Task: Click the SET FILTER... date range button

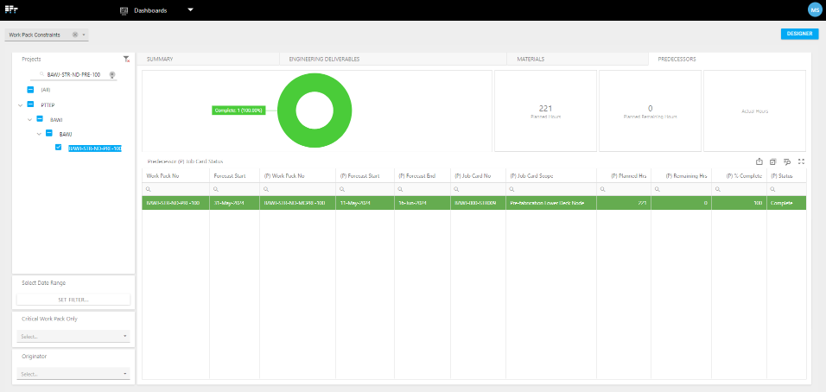Action: [73, 300]
